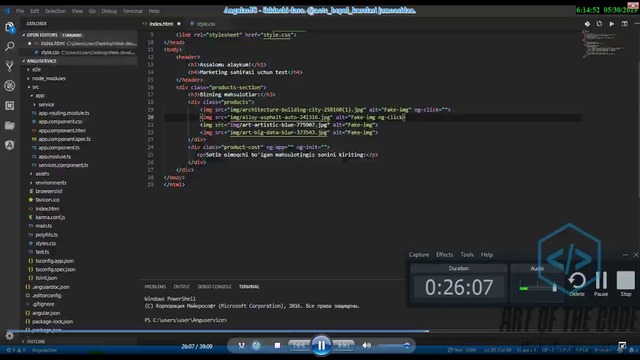Click the run play icon in editor toolbar
This screenshot has width=640, height=360.
(x=611, y=24)
